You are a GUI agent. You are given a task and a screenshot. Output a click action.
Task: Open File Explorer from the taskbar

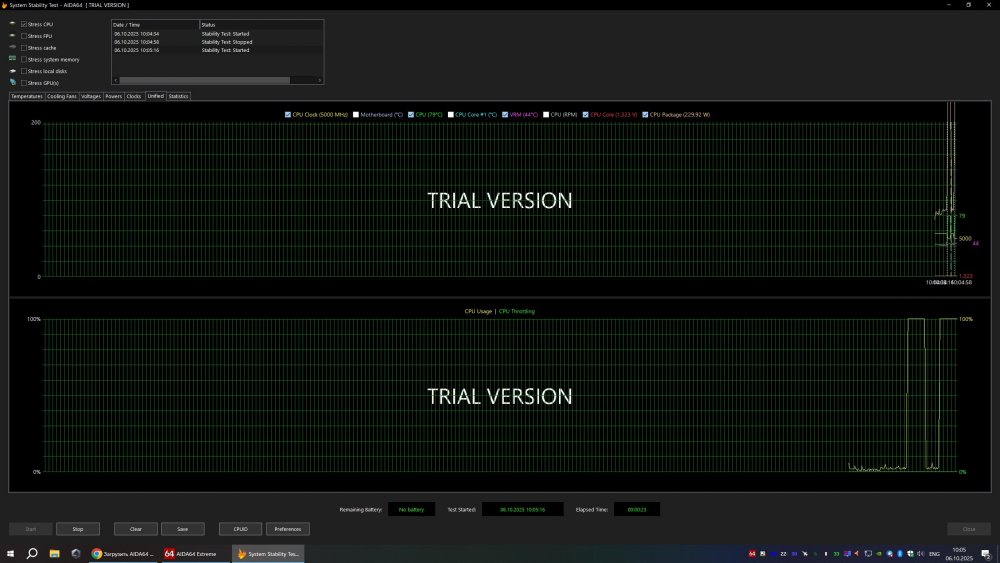[x=54, y=553]
